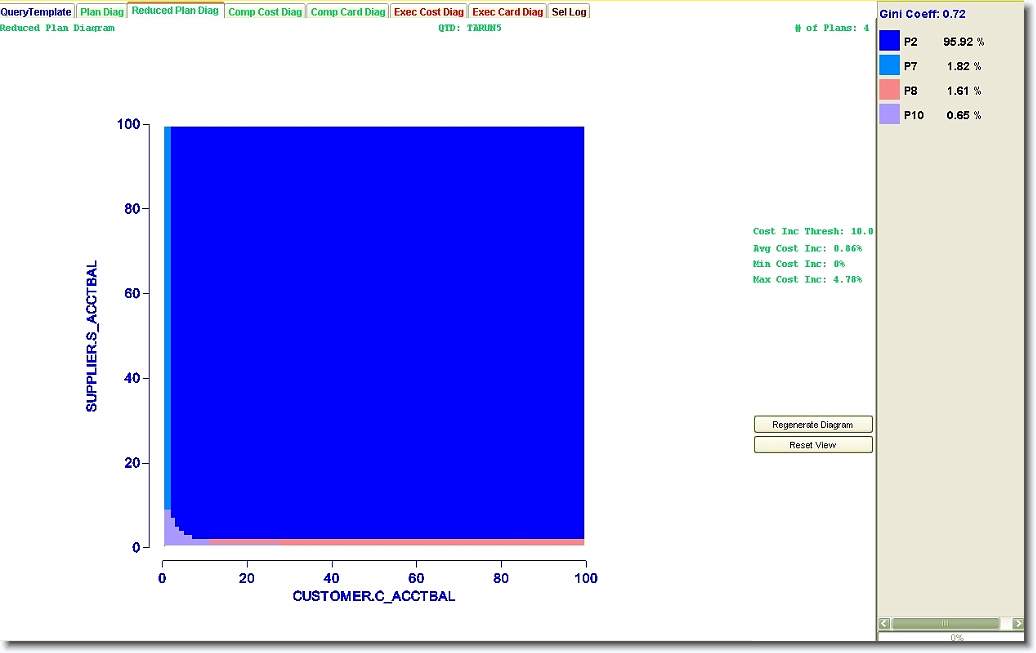This screenshot has height=653, width=1036.
Task: Open the Comp Cost Diag tab
Action: pos(264,12)
